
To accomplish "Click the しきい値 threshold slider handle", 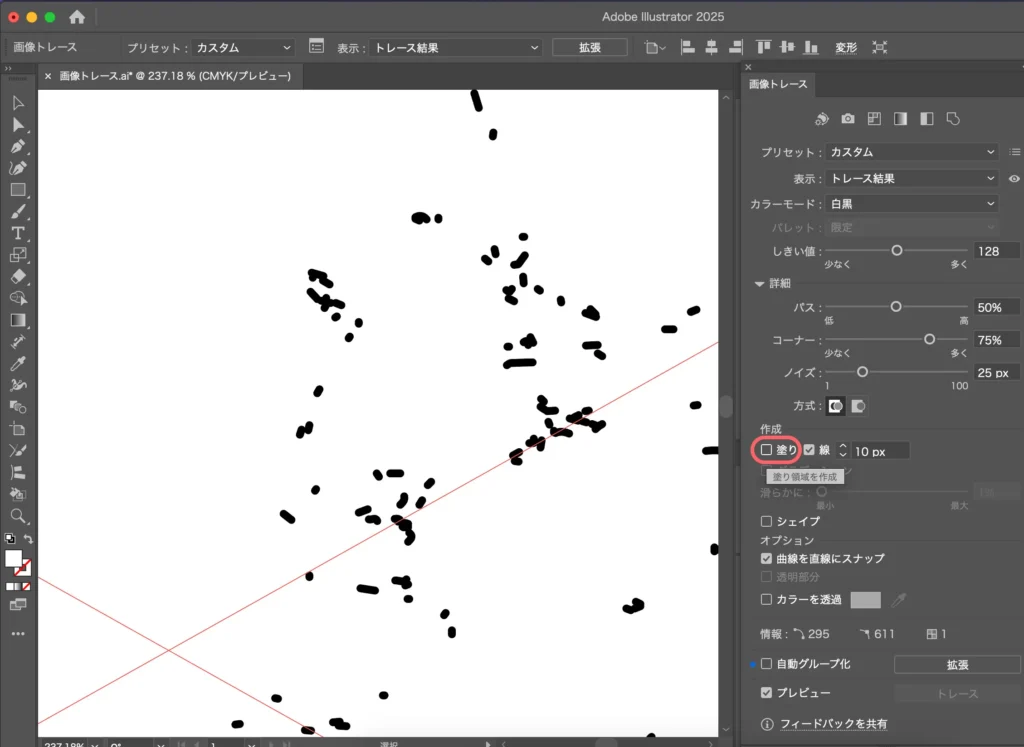I will pos(897,251).
